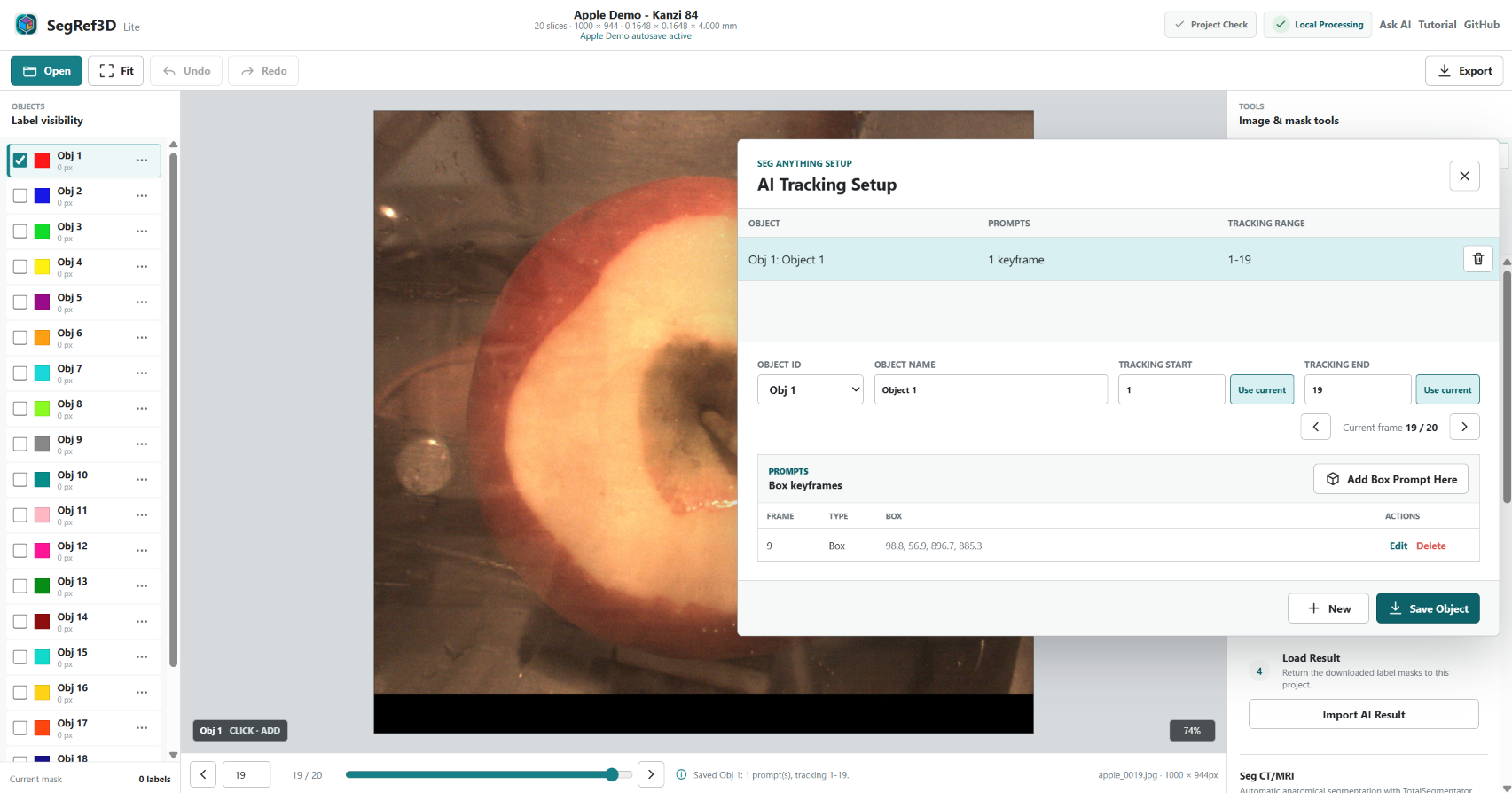Open the GitHub link
Viewport: 1512px width, 793px height.
tap(1482, 25)
